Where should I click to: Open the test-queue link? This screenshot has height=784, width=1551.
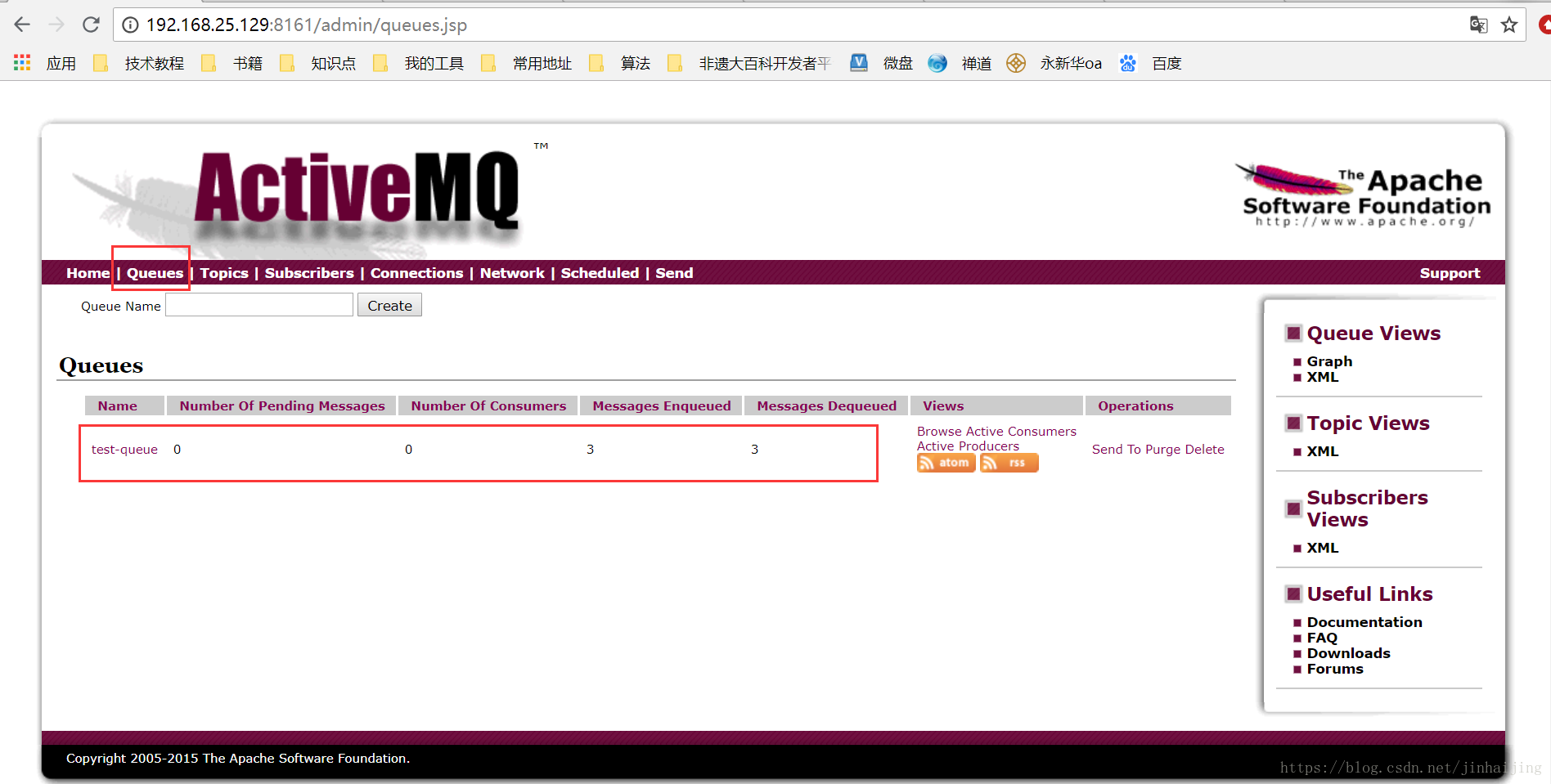124,449
